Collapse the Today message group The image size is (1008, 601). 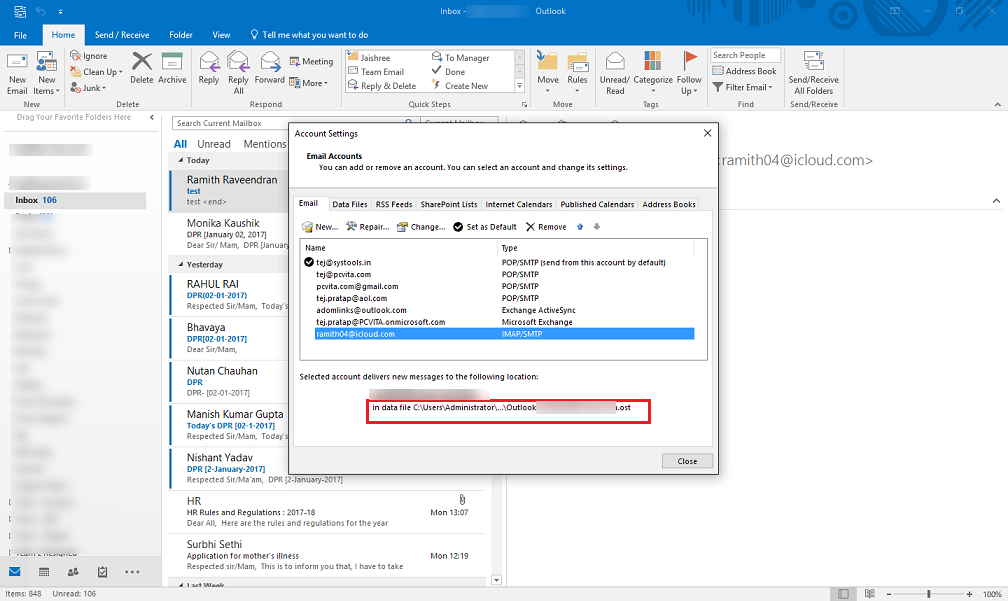coord(181,160)
